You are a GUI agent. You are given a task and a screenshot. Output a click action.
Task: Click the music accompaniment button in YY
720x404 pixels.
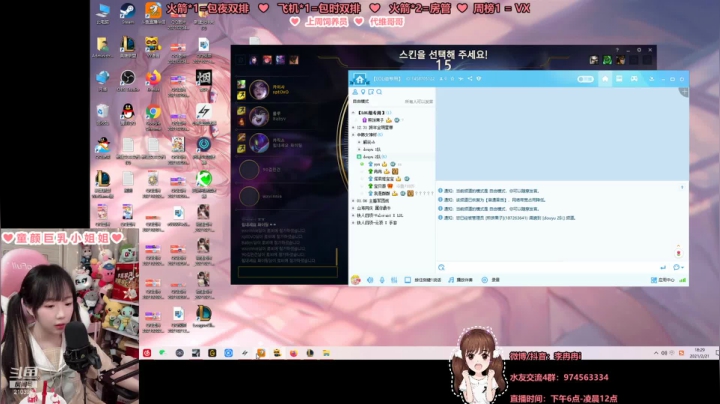click(x=461, y=280)
